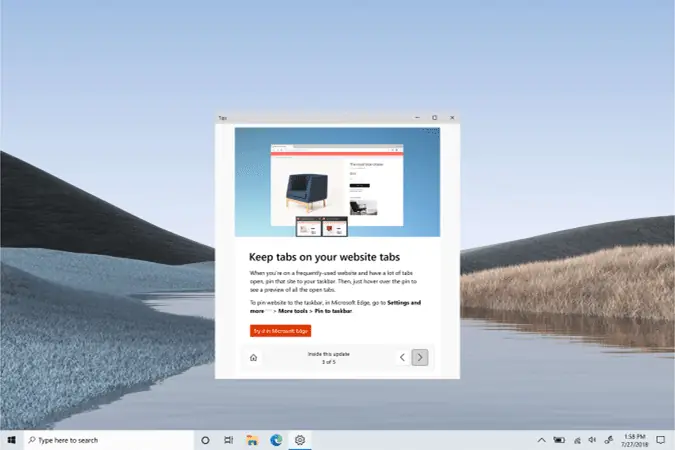Go to the next tip with right arrow
Viewport: 675px width, 450px height.
(420, 357)
